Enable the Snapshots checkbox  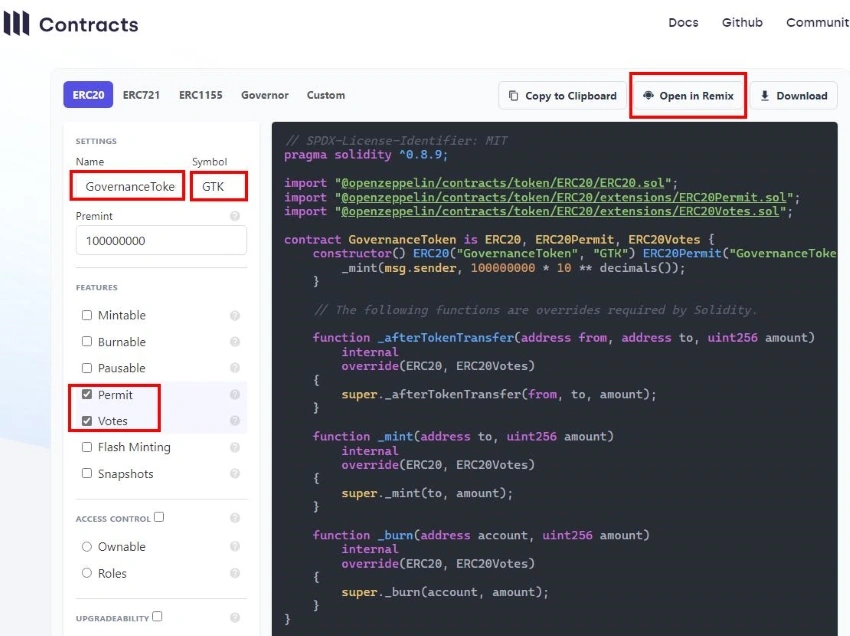(x=87, y=473)
